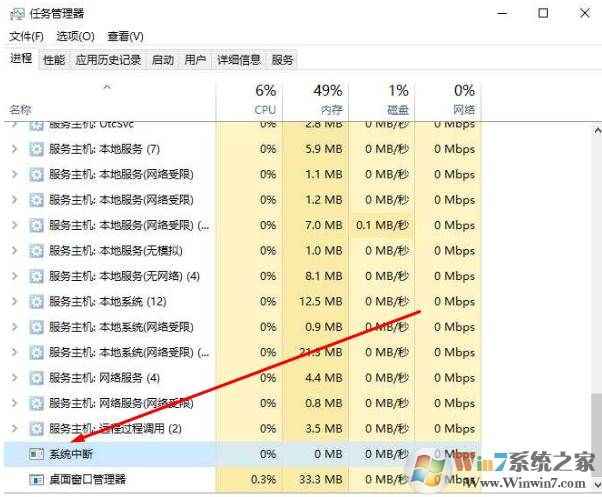The width and height of the screenshot is (602, 497).
Task: Go to the 启动 tab
Action: [162, 60]
